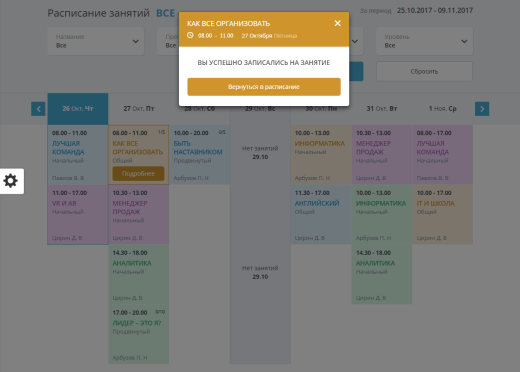Open the Уровень filter dropdown
The width and height of the screenshot is (520, 372).
click(x=424, y=41)
